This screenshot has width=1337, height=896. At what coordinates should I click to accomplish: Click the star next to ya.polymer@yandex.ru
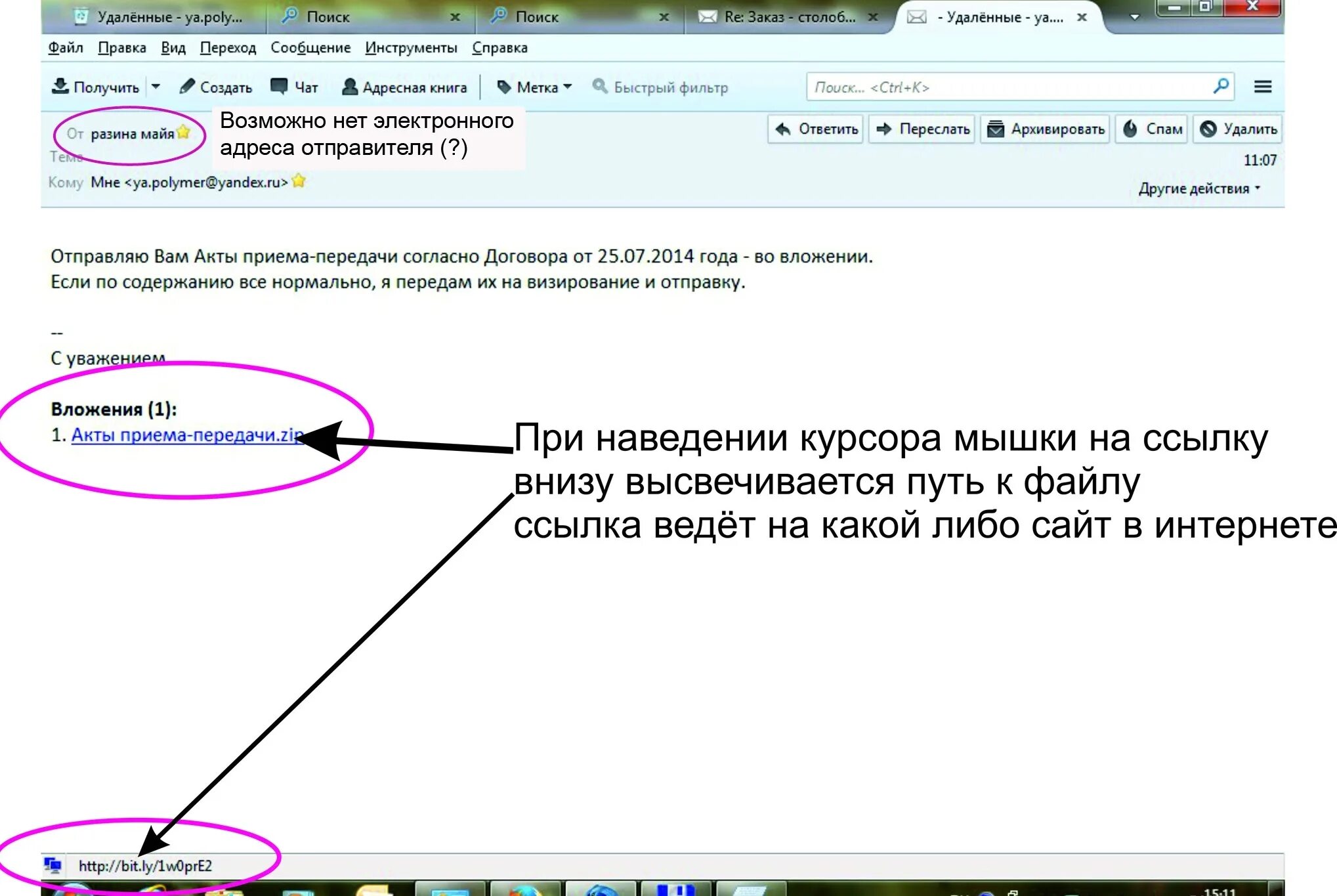tap(299, 180)
